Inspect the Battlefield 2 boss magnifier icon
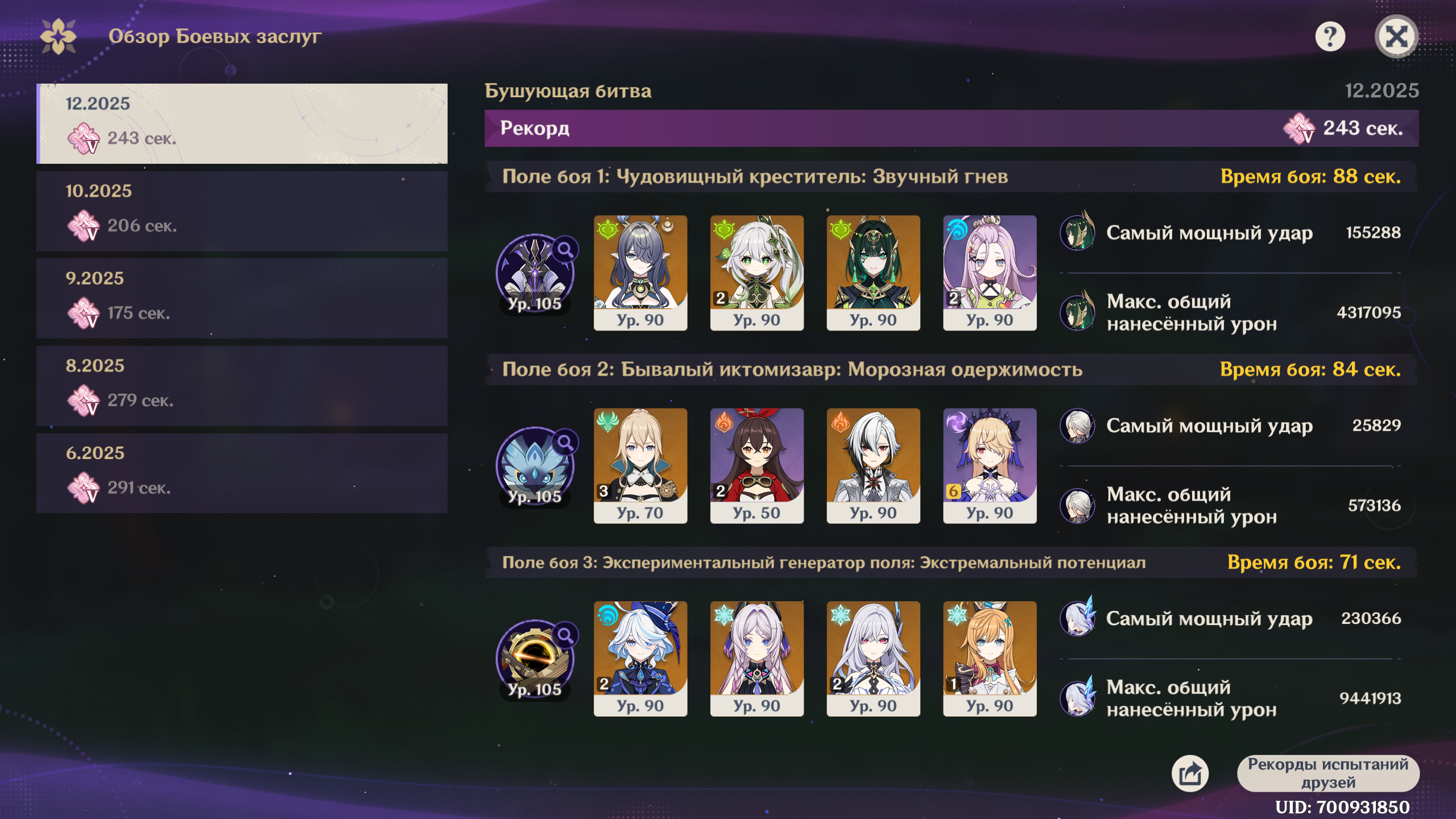The image size is (1456, 819). (565, 442)
